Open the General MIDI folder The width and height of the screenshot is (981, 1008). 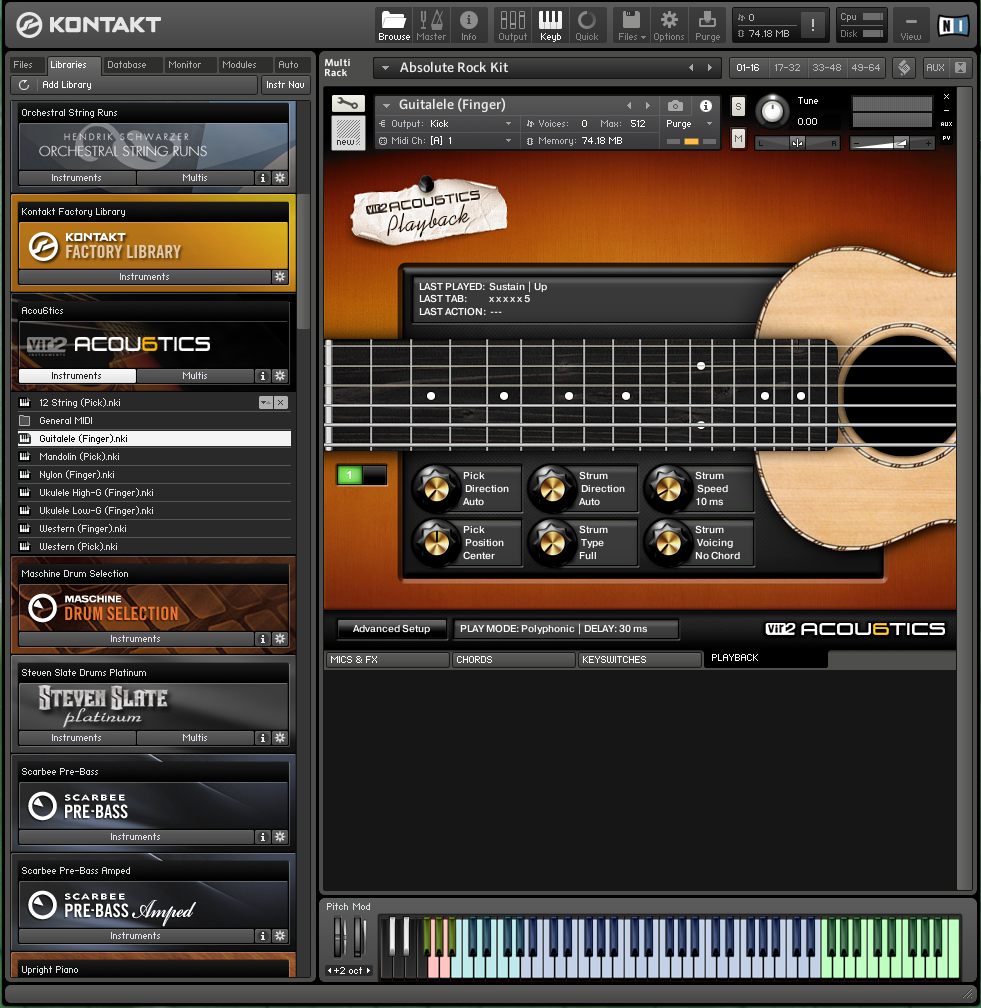click(154, 420)
